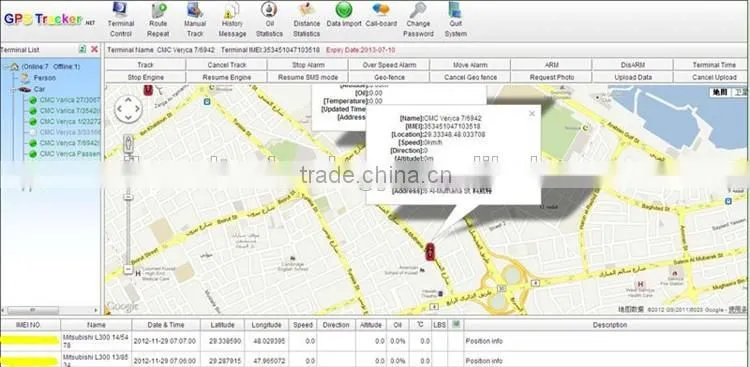Viewport: 750px width, 367px height.
Task: Click the Upload Data button
Action: coord(633,77)
